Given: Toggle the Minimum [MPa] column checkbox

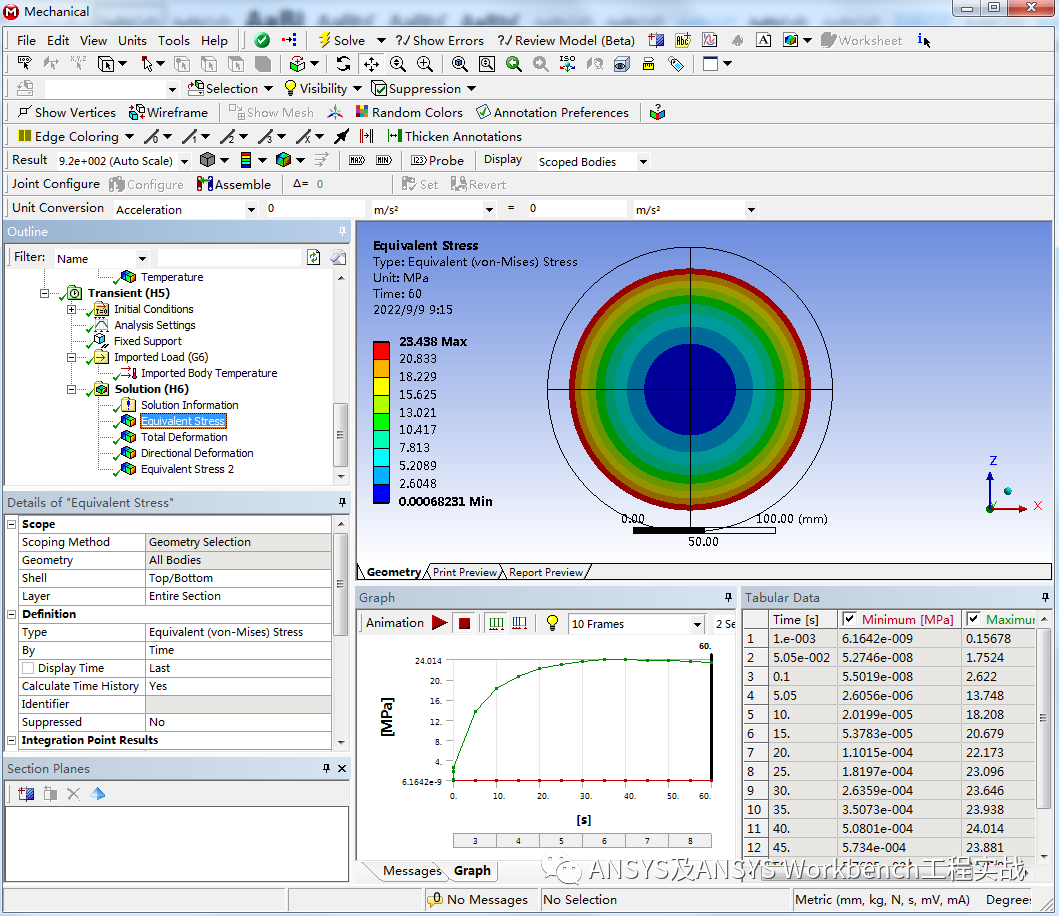Looking at the screenshot, I should (850, 619).
